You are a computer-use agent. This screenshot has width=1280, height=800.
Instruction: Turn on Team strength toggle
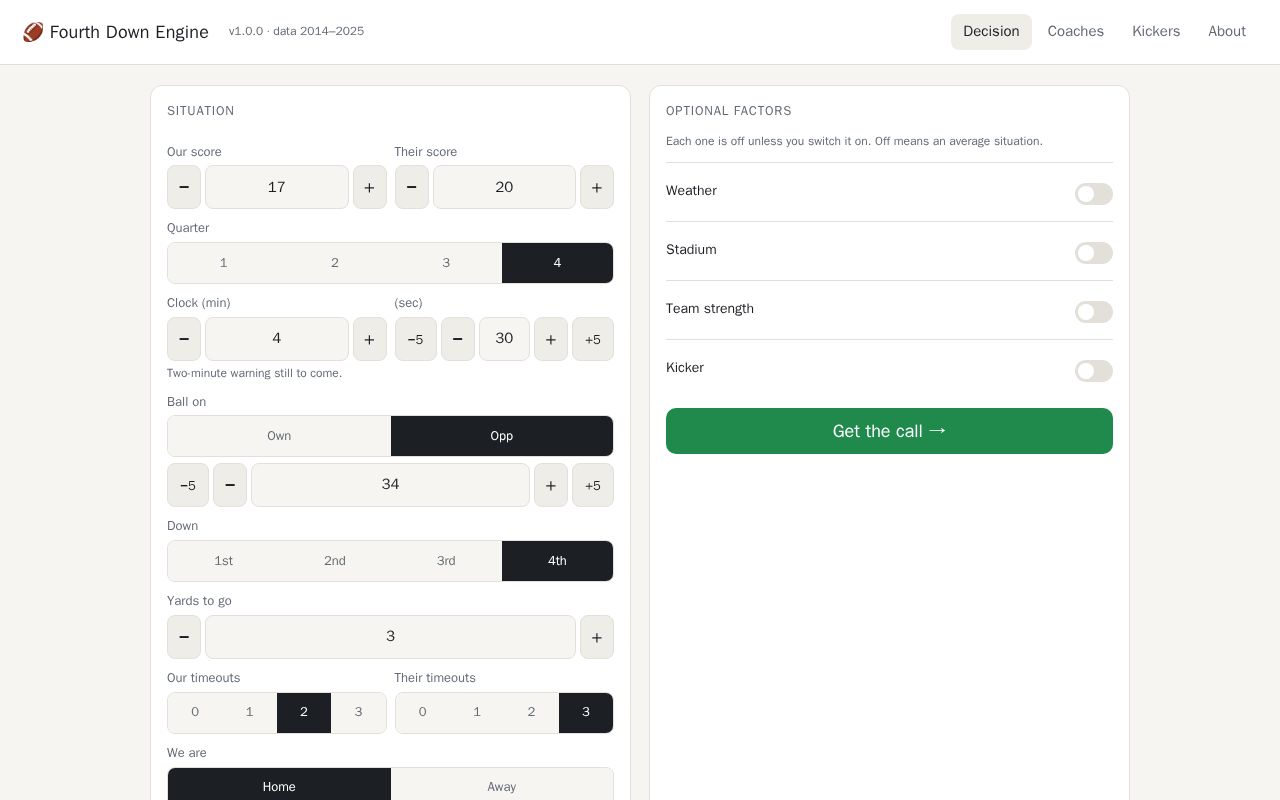[1094, 312]
